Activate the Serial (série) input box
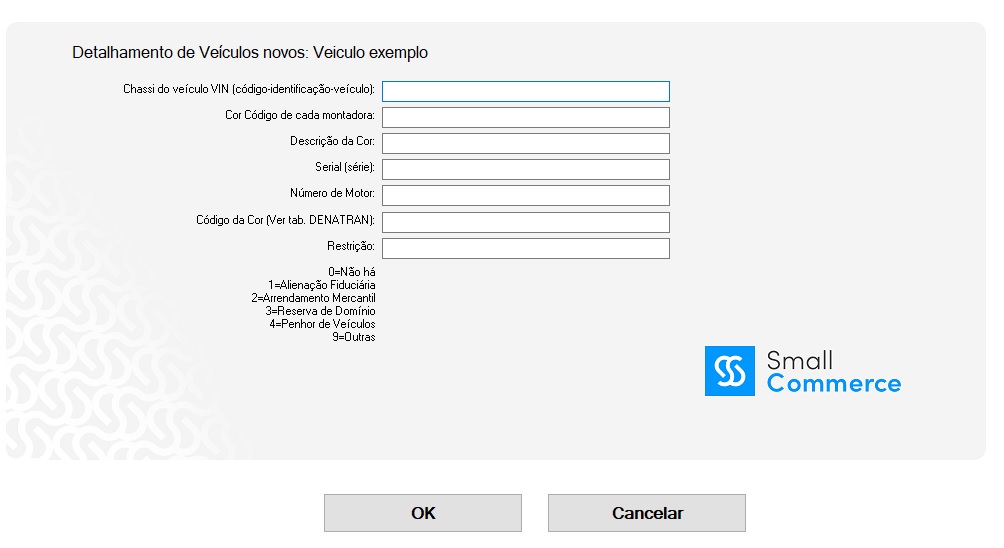 [x=525, y=169]
